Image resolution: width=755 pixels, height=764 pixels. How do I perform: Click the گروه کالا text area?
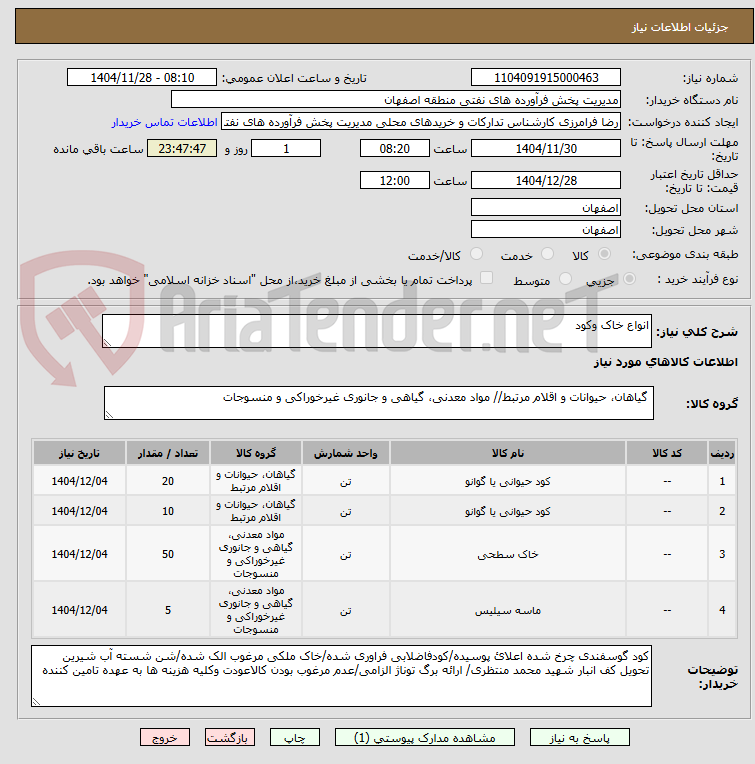pyautogui.click(x=378, y=403)
